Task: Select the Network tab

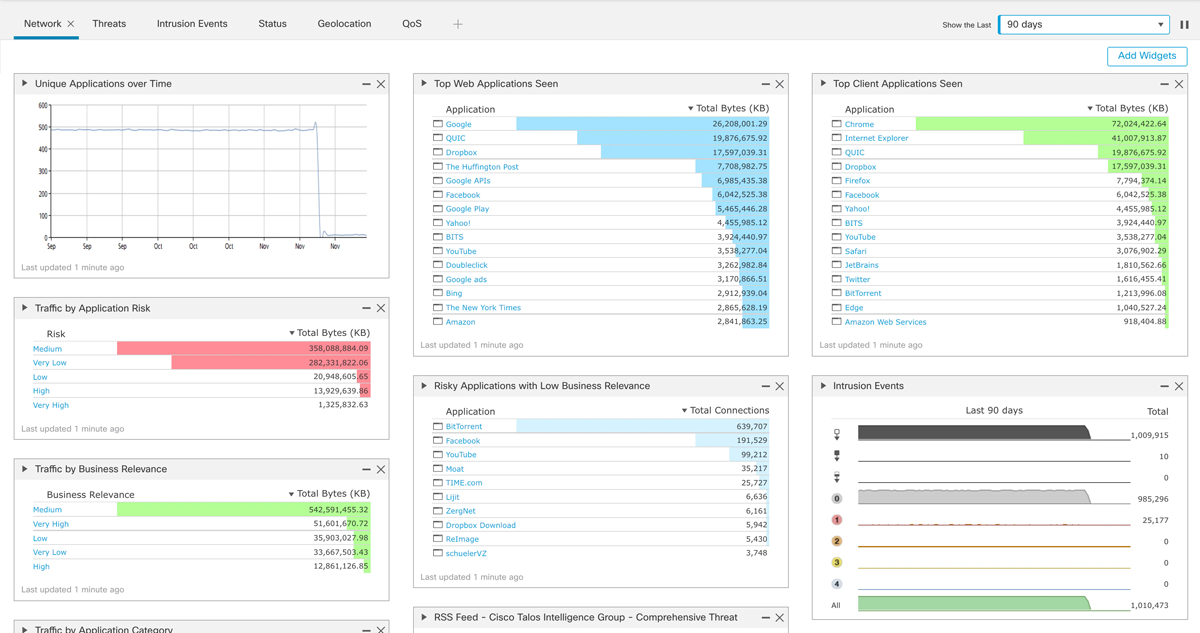Action: point(42,24)
